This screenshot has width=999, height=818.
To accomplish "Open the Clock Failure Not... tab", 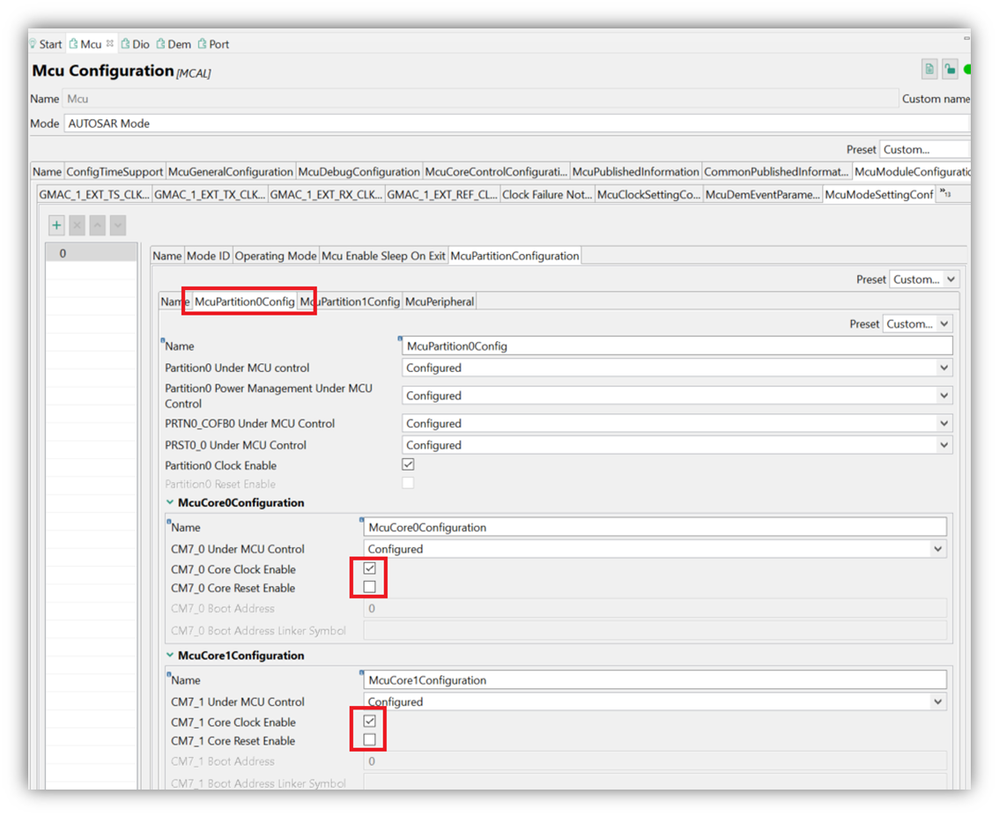I will coord(547,194).
